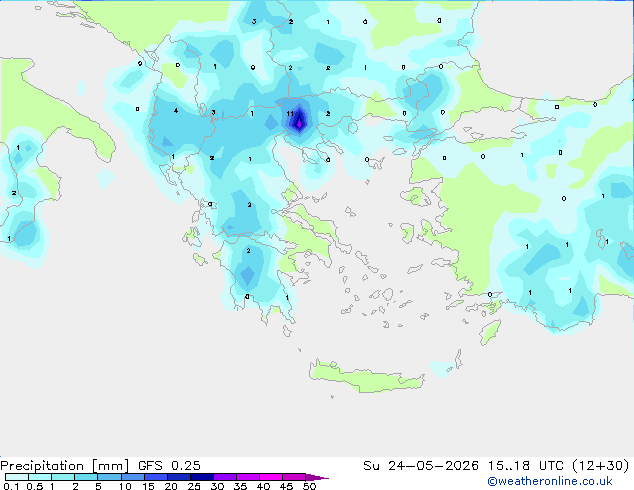Image resolution: width=634 pixels, height=490 pixels.
Task: Click the 0.5–1 mm legend color swatch
Action: click(x=40, y=477)
